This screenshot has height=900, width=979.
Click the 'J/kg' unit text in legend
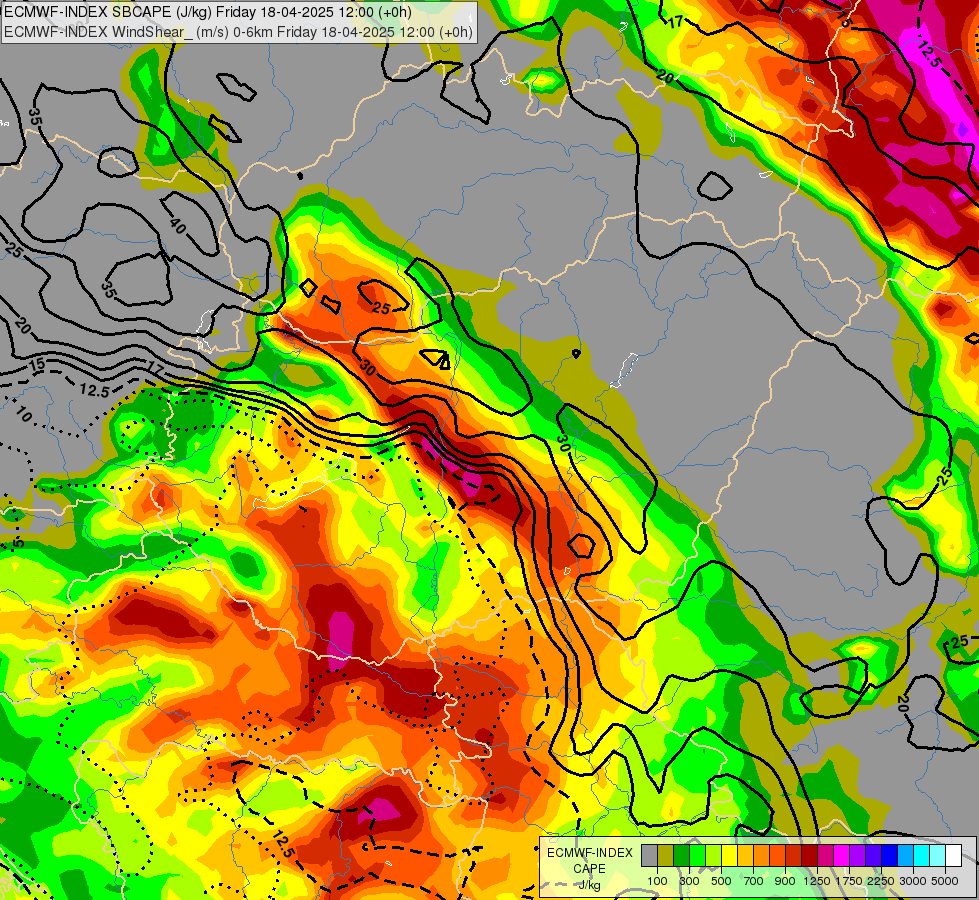click(589, 886)
